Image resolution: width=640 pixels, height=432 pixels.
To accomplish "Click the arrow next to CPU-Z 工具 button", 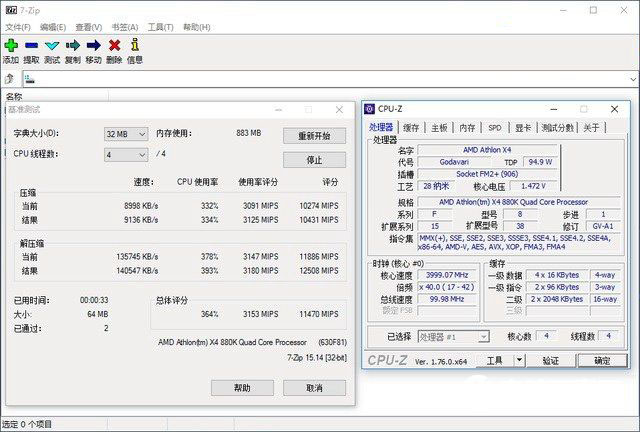I will click(519, 360).
